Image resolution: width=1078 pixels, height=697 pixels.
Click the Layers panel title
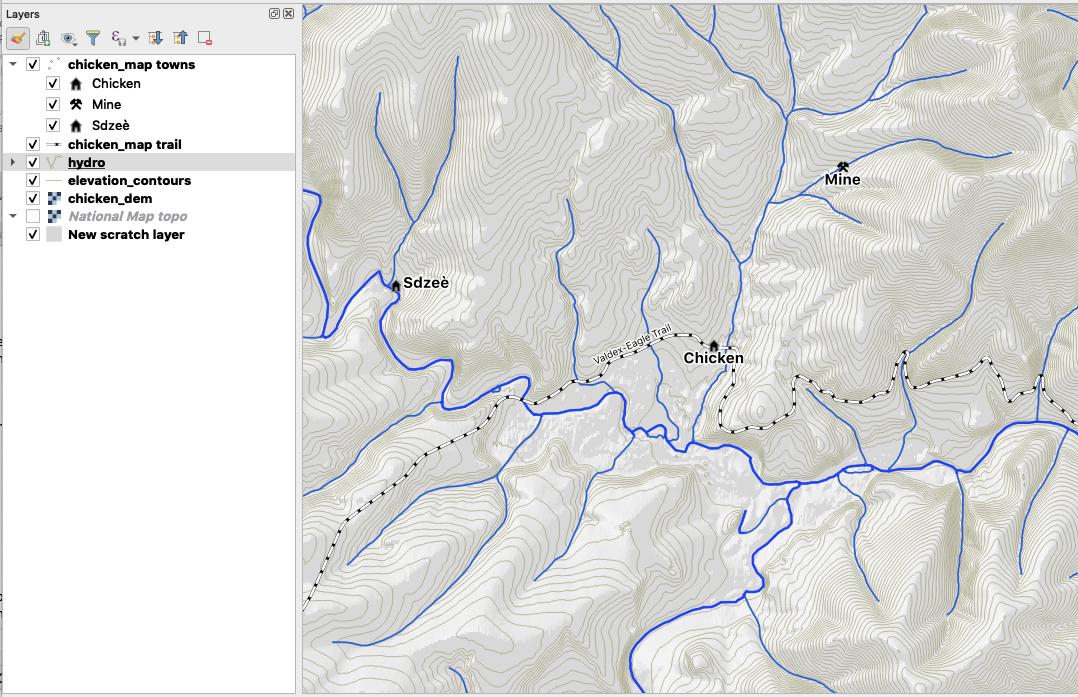tap(23, 14)
